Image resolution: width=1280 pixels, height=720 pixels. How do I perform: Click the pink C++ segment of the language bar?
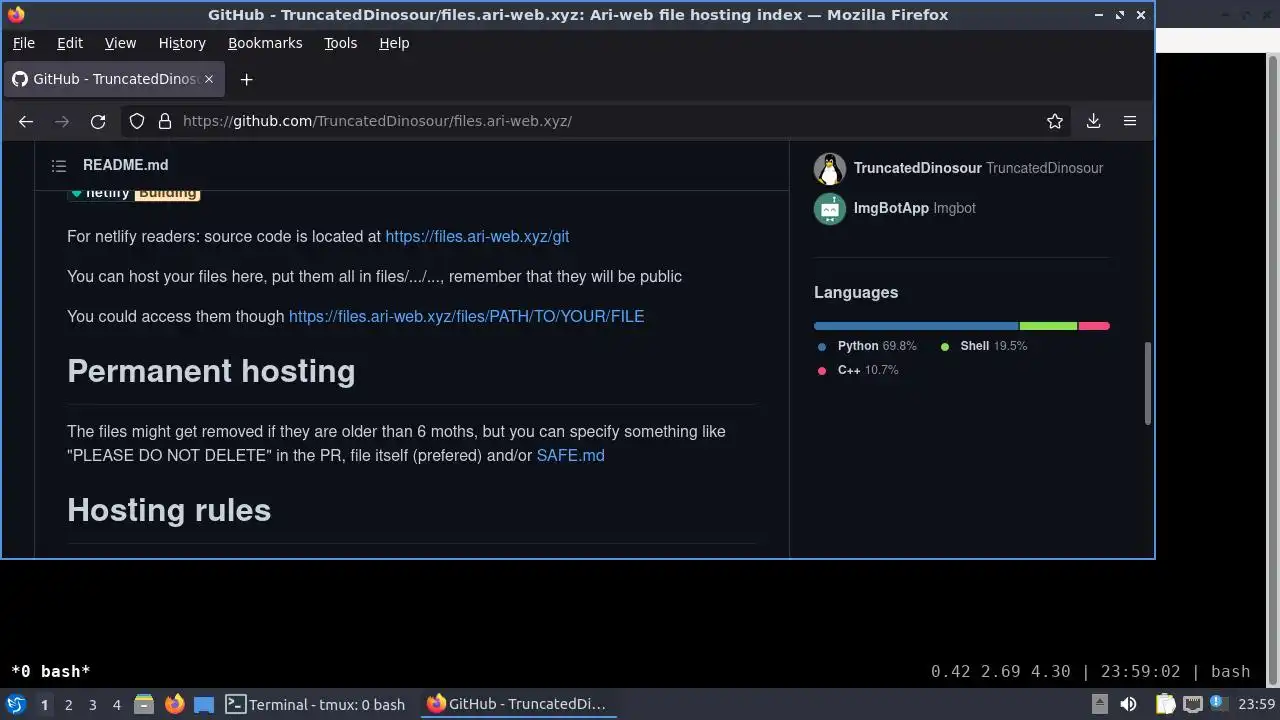(x=1094, y=326)
